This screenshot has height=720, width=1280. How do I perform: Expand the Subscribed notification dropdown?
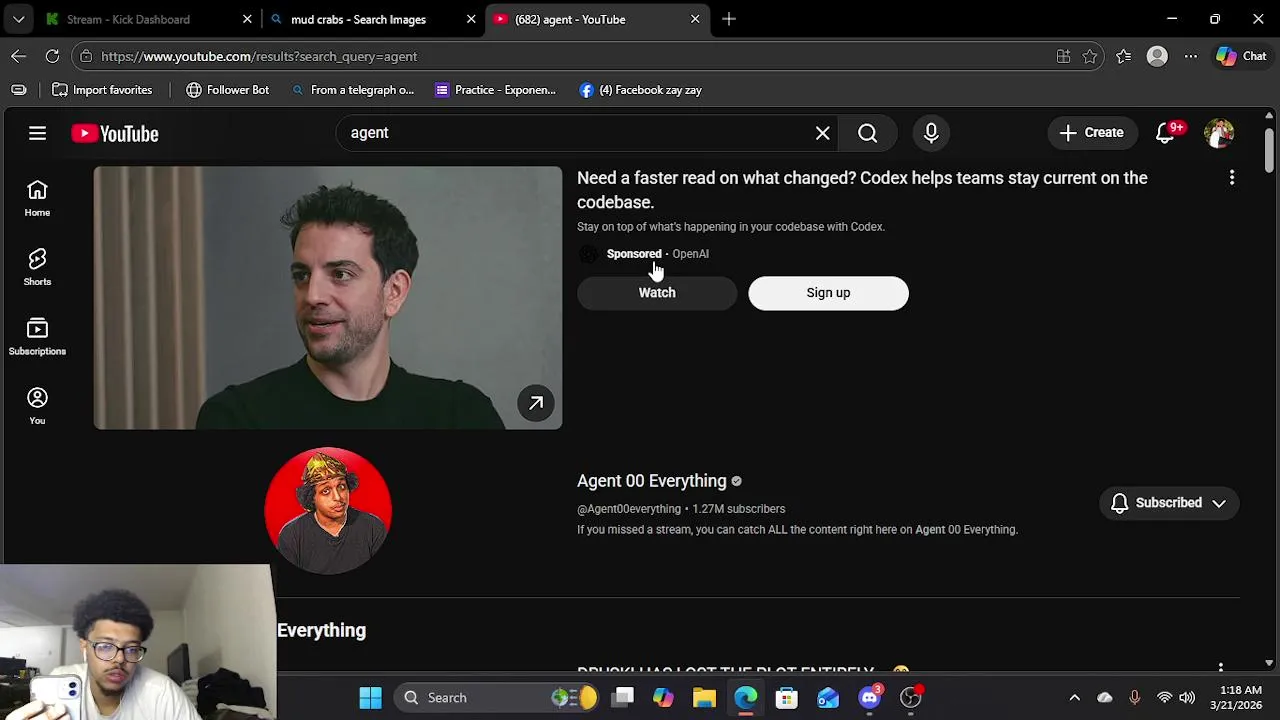(1168, 503)
